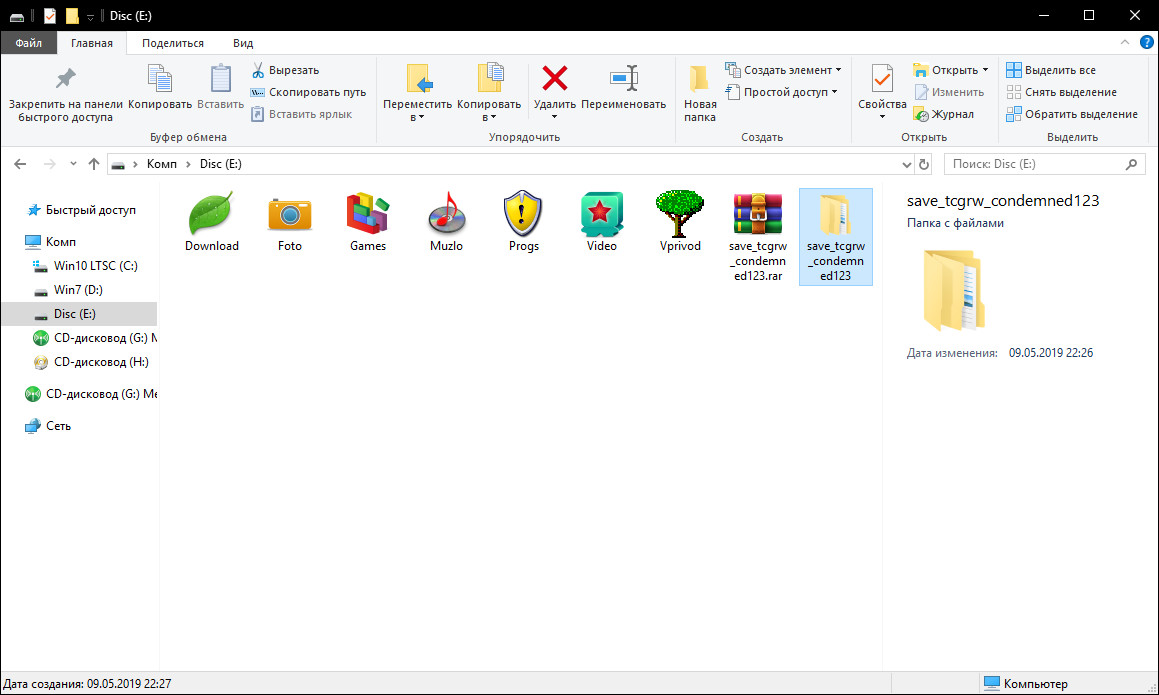
Task: Switch to the View ribbon tab
Action: [243, 43]
